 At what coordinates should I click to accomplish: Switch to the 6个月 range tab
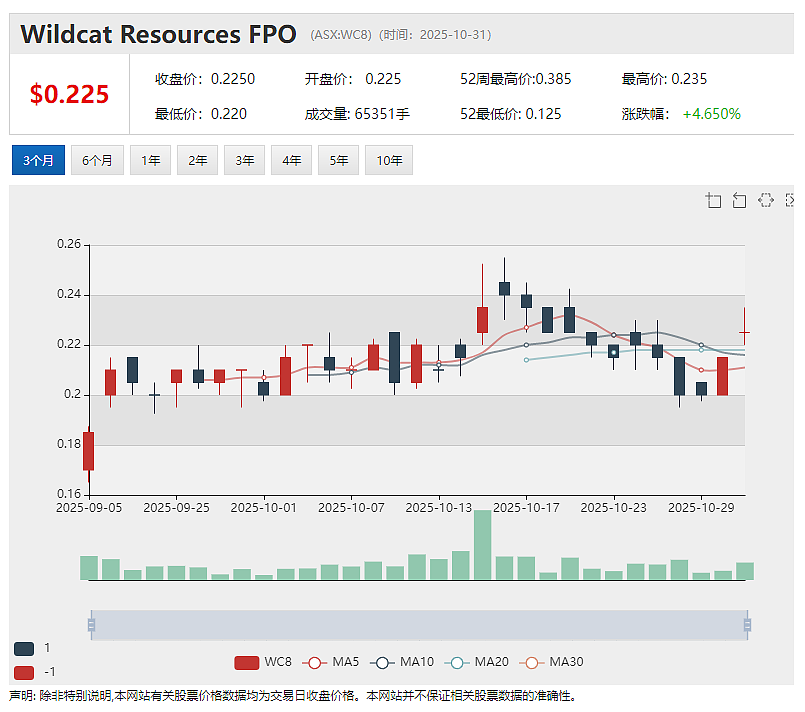97,160
